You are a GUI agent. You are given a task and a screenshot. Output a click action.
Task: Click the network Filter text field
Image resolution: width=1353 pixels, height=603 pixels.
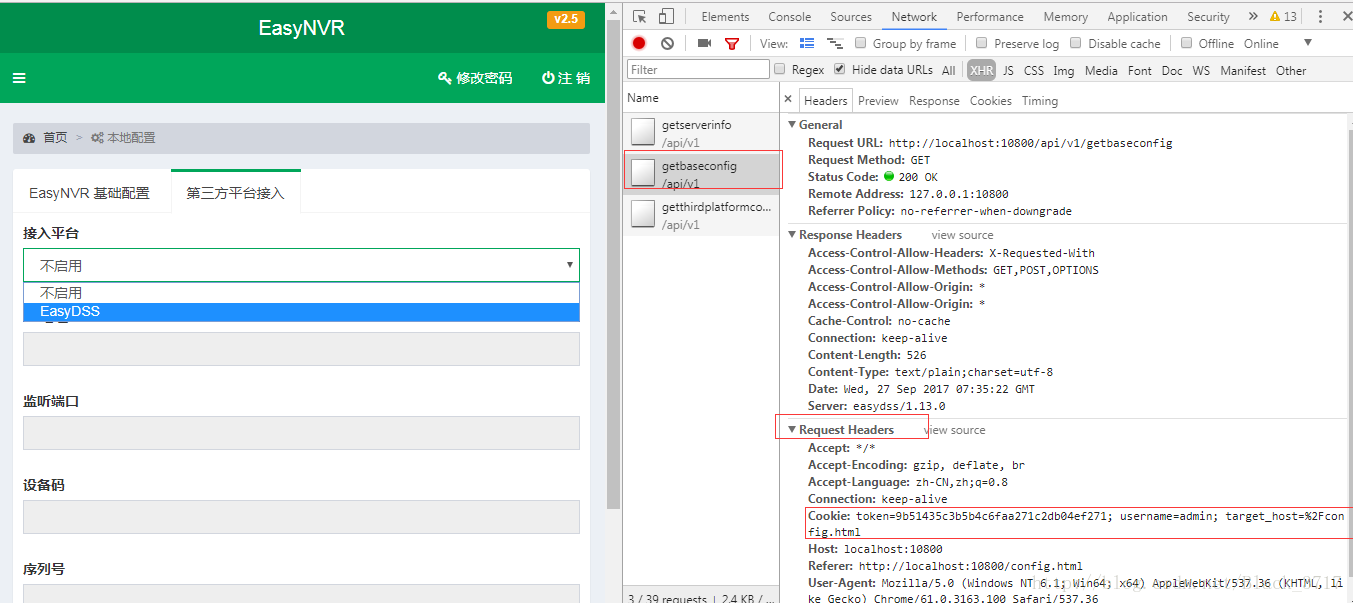(x=698, y=69)
